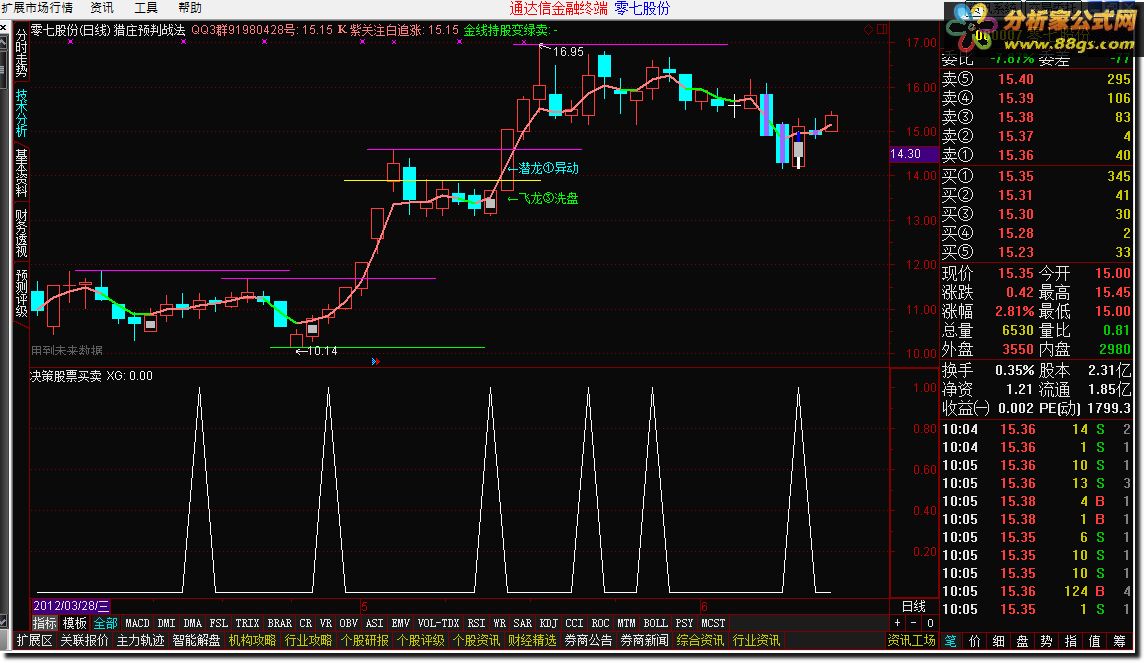Click the reset 0 button by the indicator tabs
The image size is (1146, 663).
(x=930, y=623)
